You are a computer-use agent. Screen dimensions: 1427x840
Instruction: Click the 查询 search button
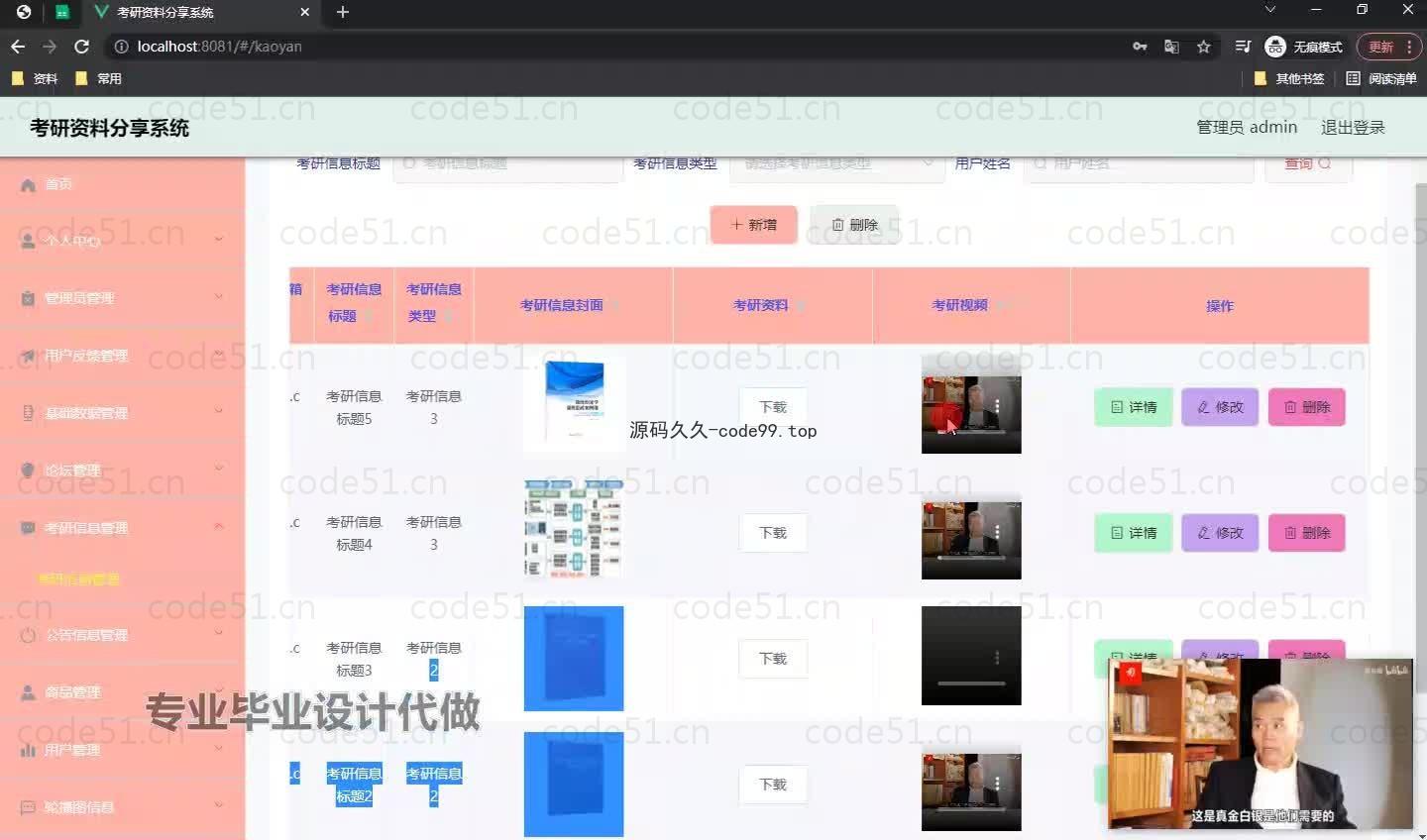click(1308, 163)
